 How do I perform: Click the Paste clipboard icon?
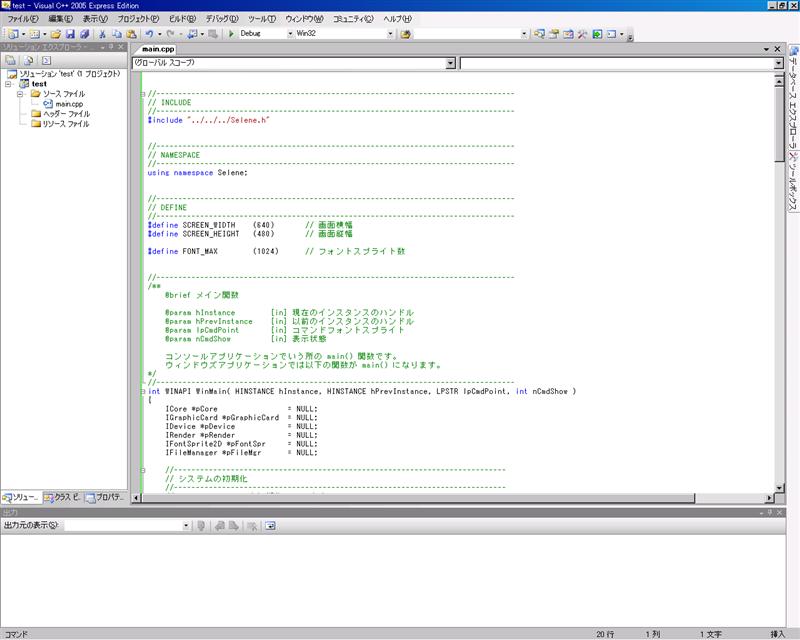[131, 34]
